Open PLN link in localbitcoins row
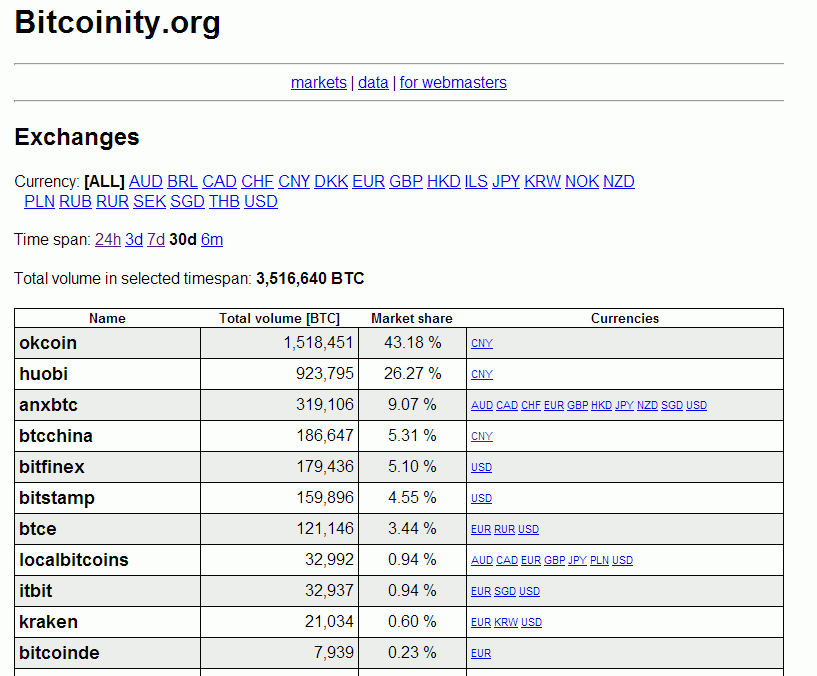 (x=599, y=560)
